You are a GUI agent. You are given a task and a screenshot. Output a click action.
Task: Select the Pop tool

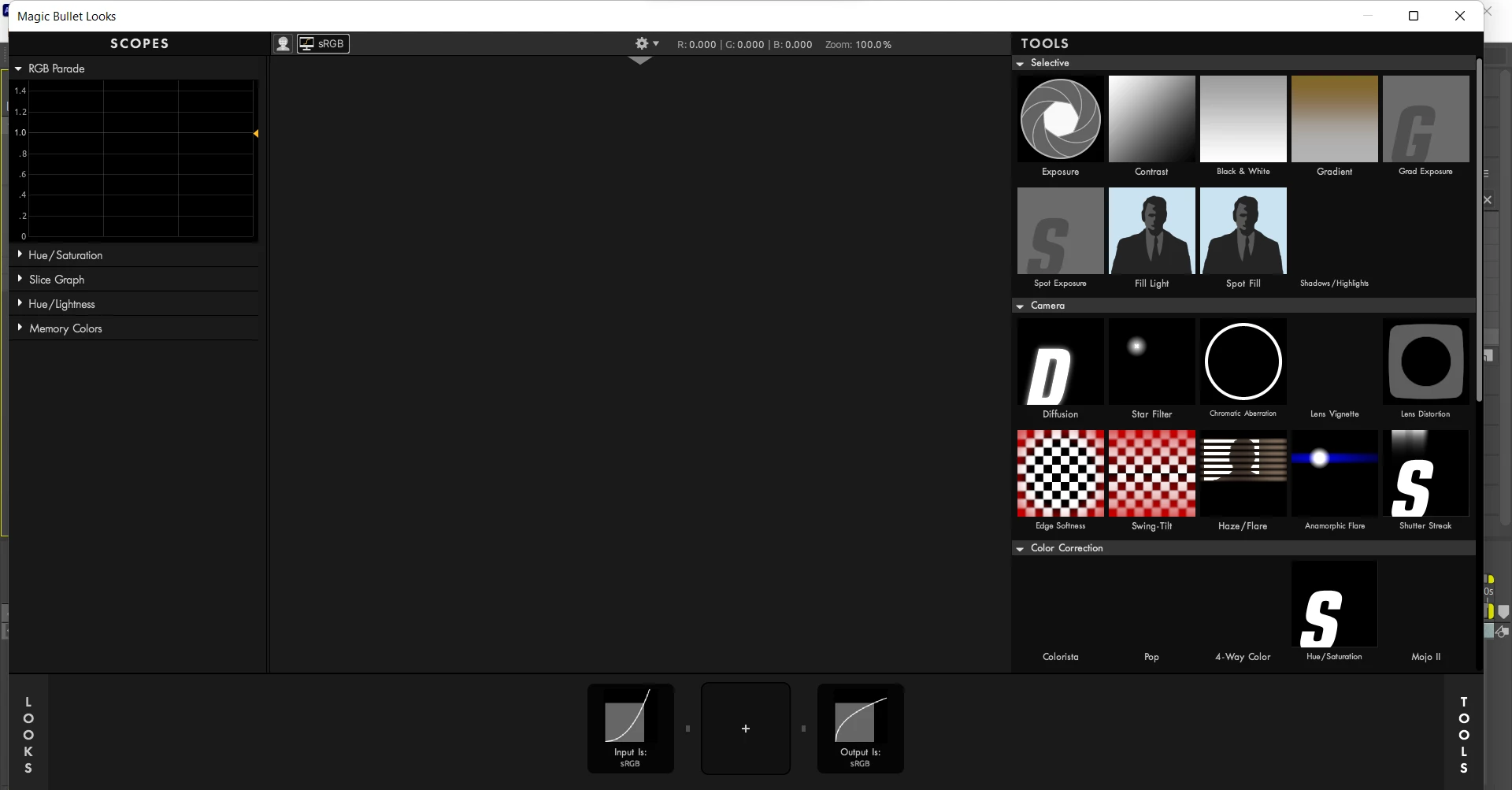click(x=1151, y=611)
